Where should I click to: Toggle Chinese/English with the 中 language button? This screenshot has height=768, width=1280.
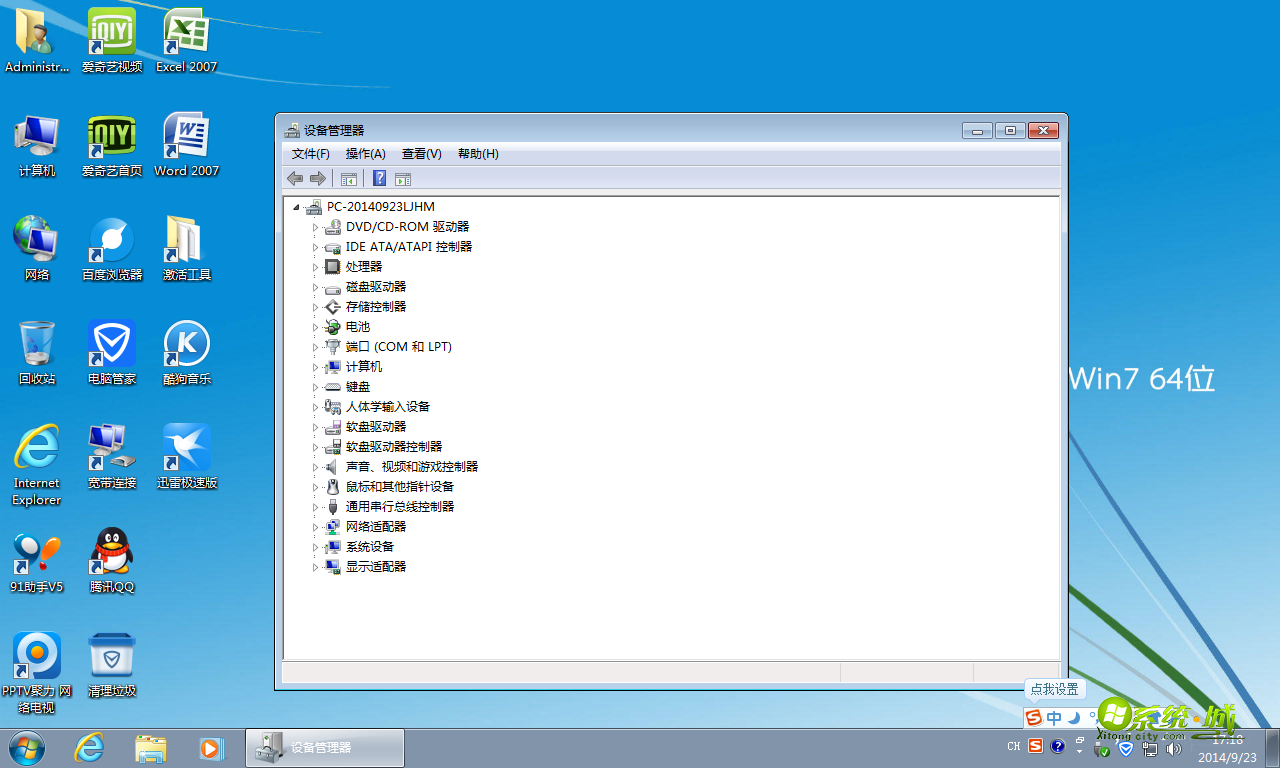(x=1053, y=717)
